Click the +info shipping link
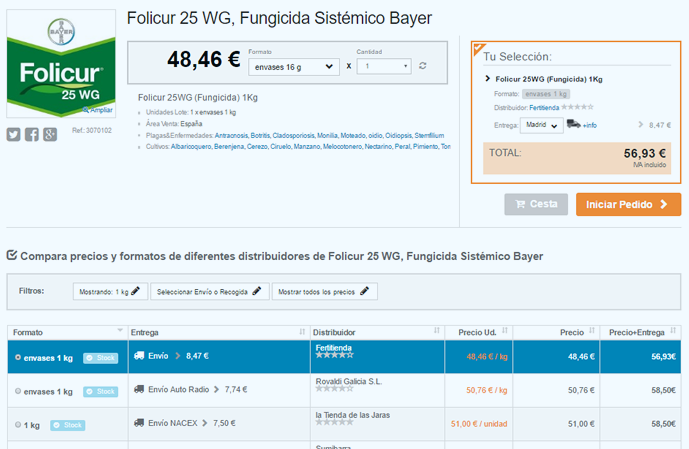Screen dimensions: 689x449 pos(590,126)
